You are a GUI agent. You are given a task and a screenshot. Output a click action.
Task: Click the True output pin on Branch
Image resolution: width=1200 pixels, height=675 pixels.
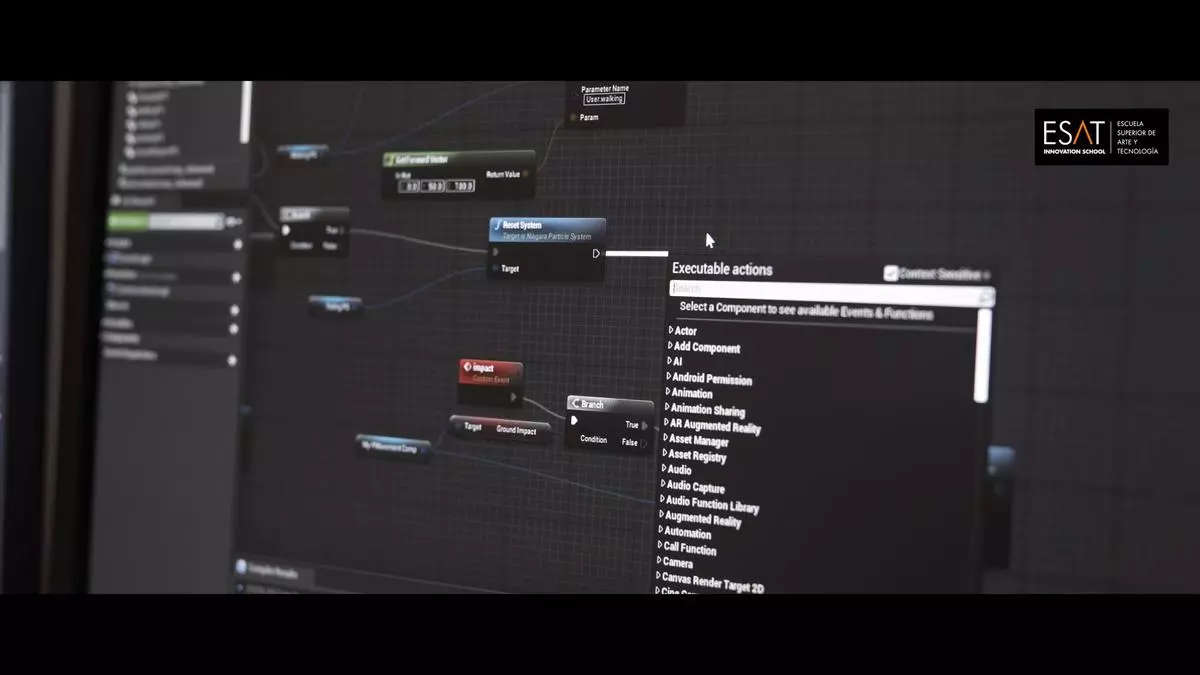coord(645,425)
